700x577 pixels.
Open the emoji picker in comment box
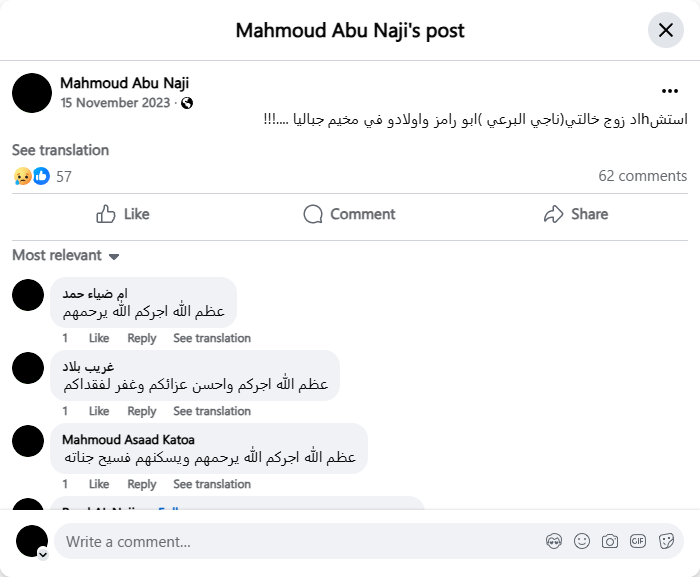point(582,541)
